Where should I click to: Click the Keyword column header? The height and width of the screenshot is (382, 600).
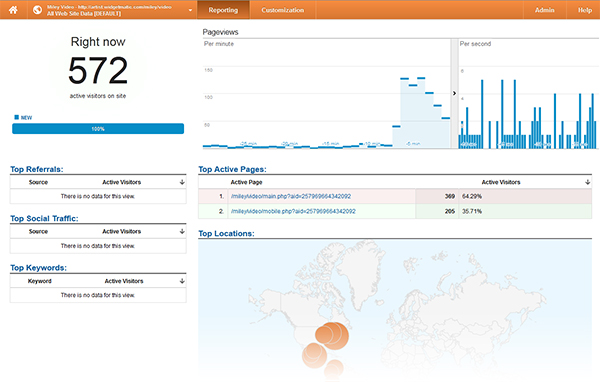click(39, 281)
